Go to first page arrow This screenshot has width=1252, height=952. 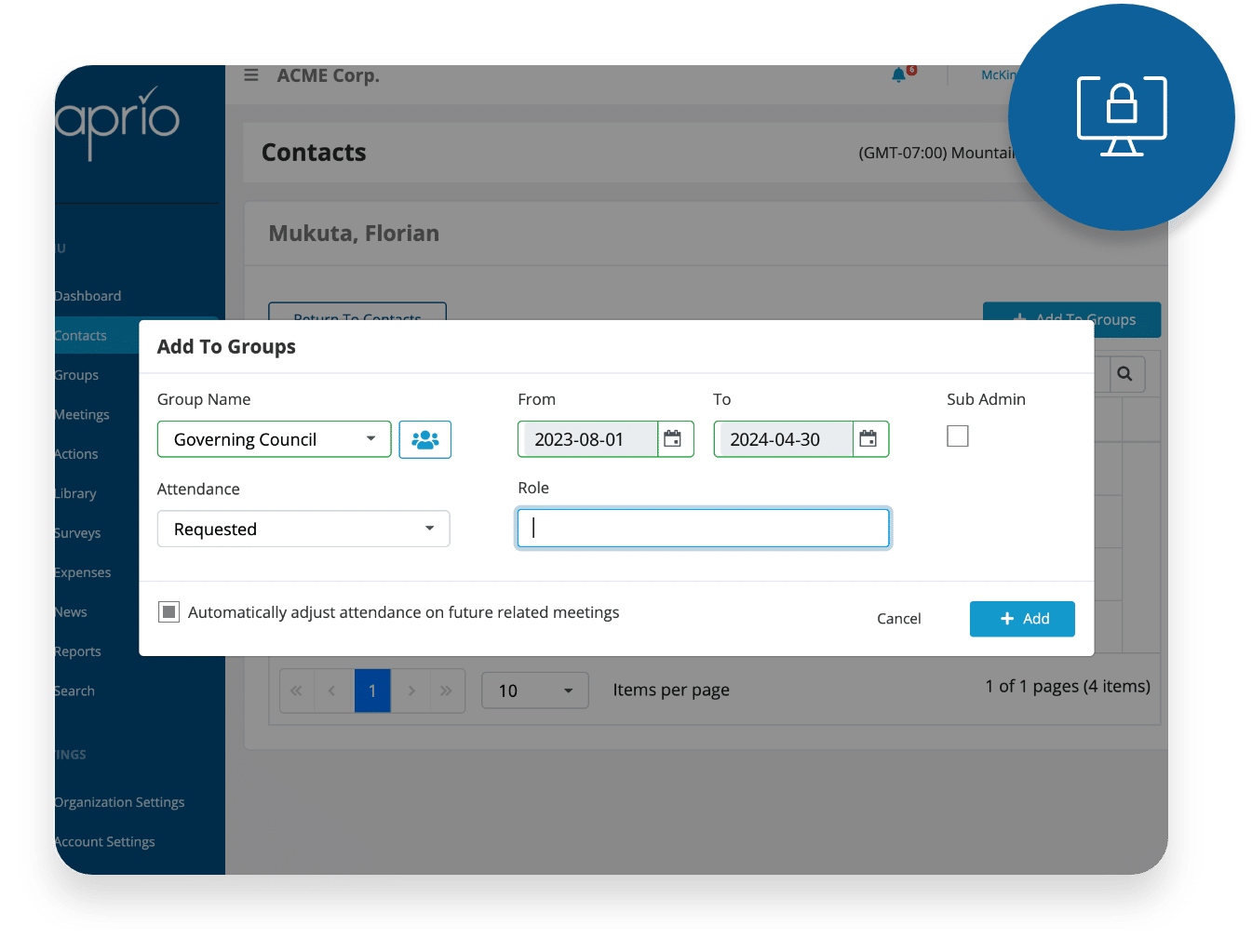pyautogui.click(x=297, y=691)
